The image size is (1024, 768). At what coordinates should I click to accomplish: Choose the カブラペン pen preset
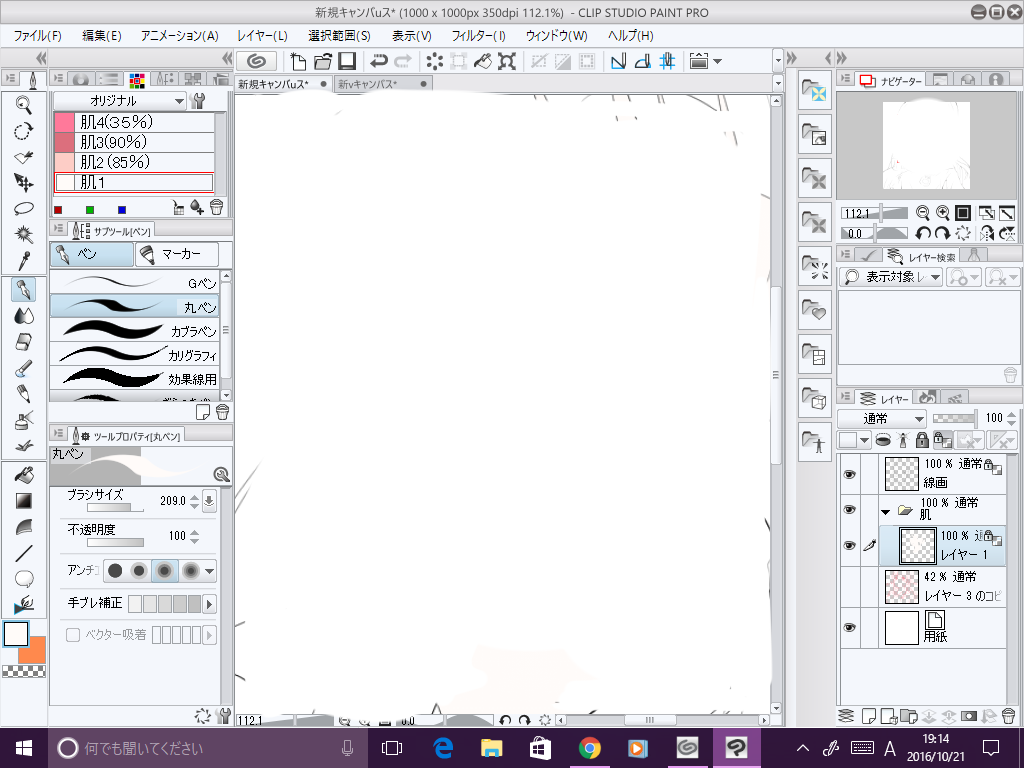(135, 330)
